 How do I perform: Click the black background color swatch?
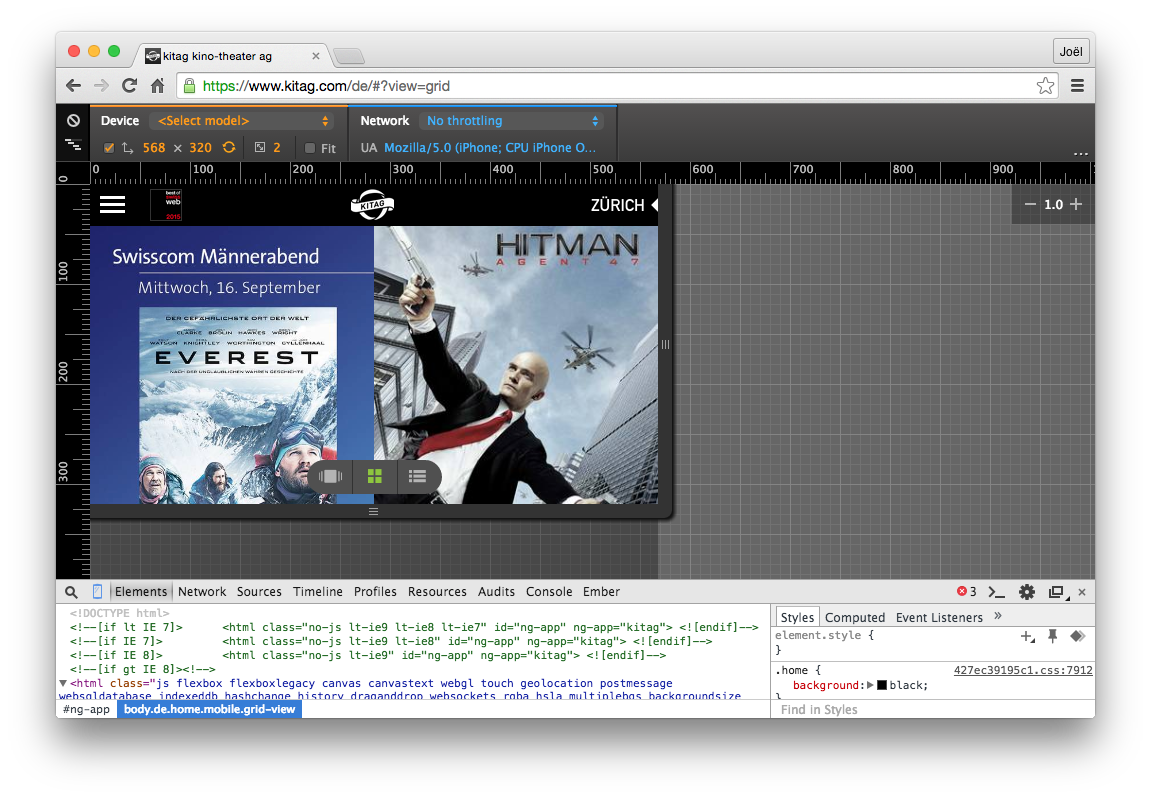[x=882, y=685]
